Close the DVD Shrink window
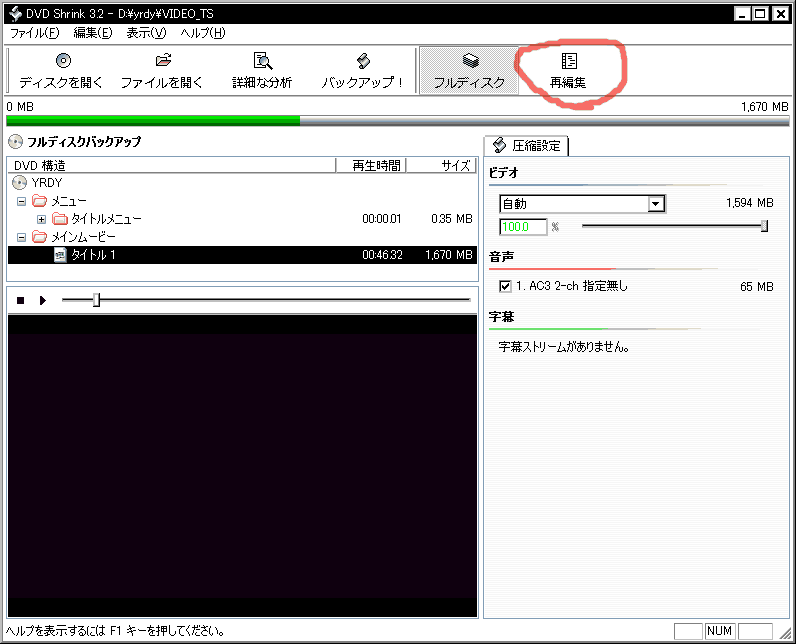The image size is (796, 644). pos(780,14)
